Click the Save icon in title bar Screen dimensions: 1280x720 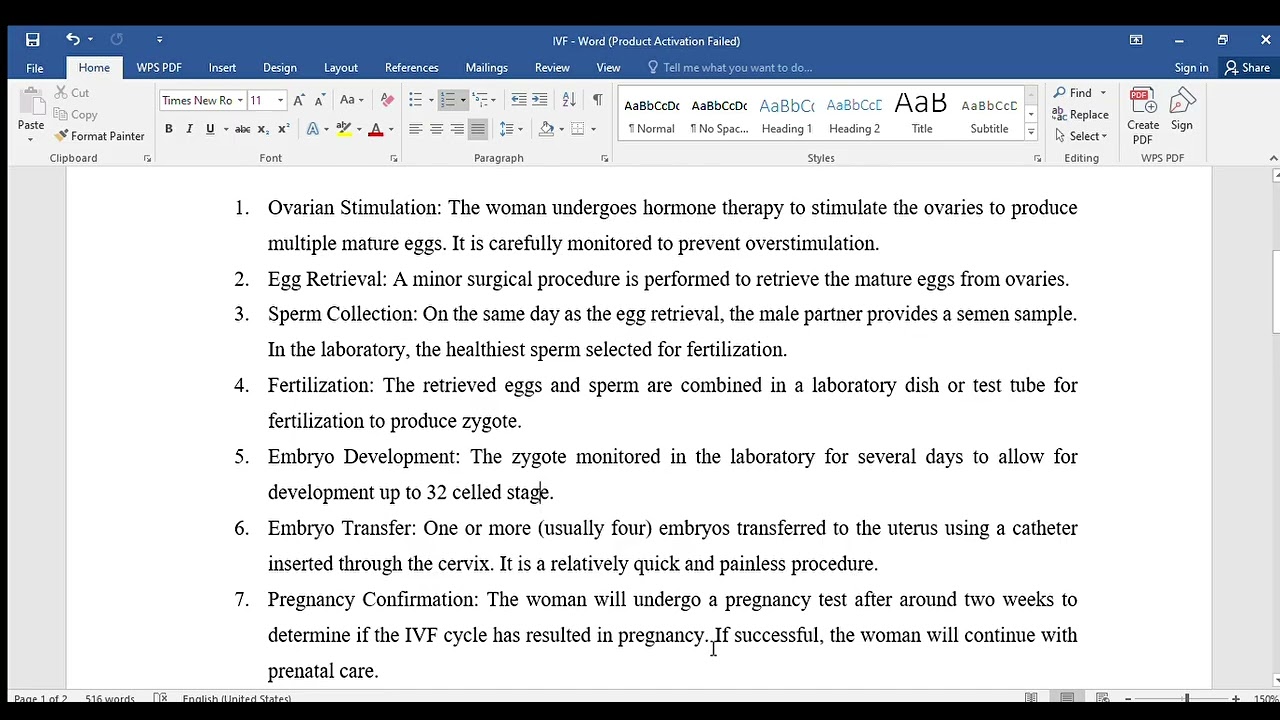pos(33,40)
